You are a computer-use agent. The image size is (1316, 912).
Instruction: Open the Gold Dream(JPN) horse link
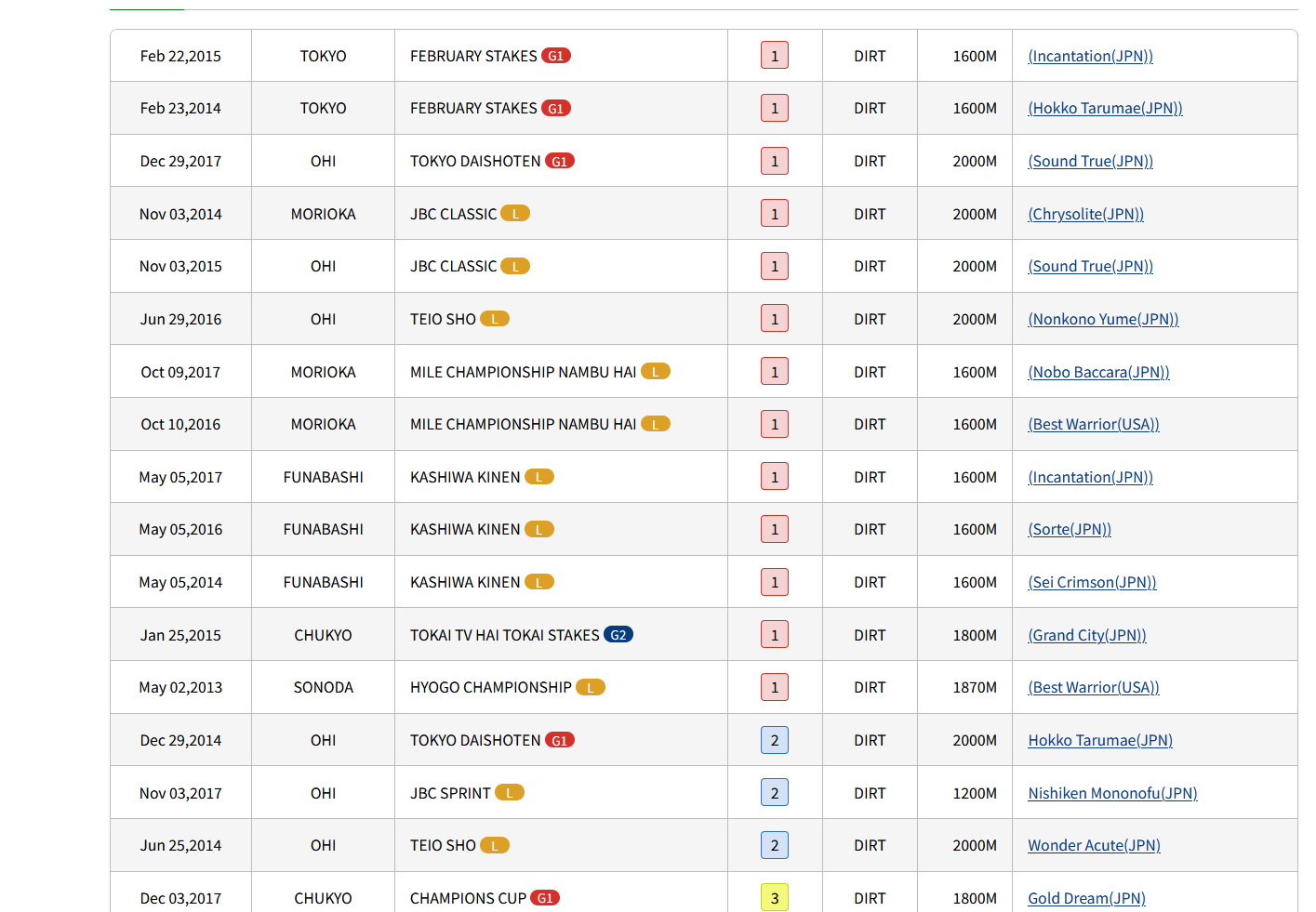[x=1086, y=899]
